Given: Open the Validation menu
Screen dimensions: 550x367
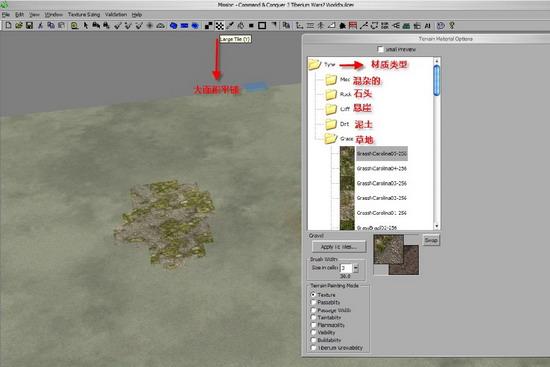Looking at the screenshot, I should tap(116, 14).
